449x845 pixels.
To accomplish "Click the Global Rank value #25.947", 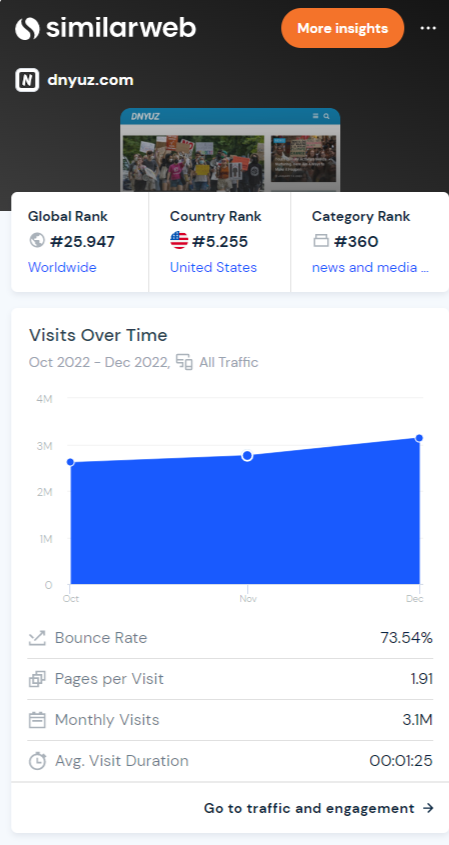I will tap(82, 241).
